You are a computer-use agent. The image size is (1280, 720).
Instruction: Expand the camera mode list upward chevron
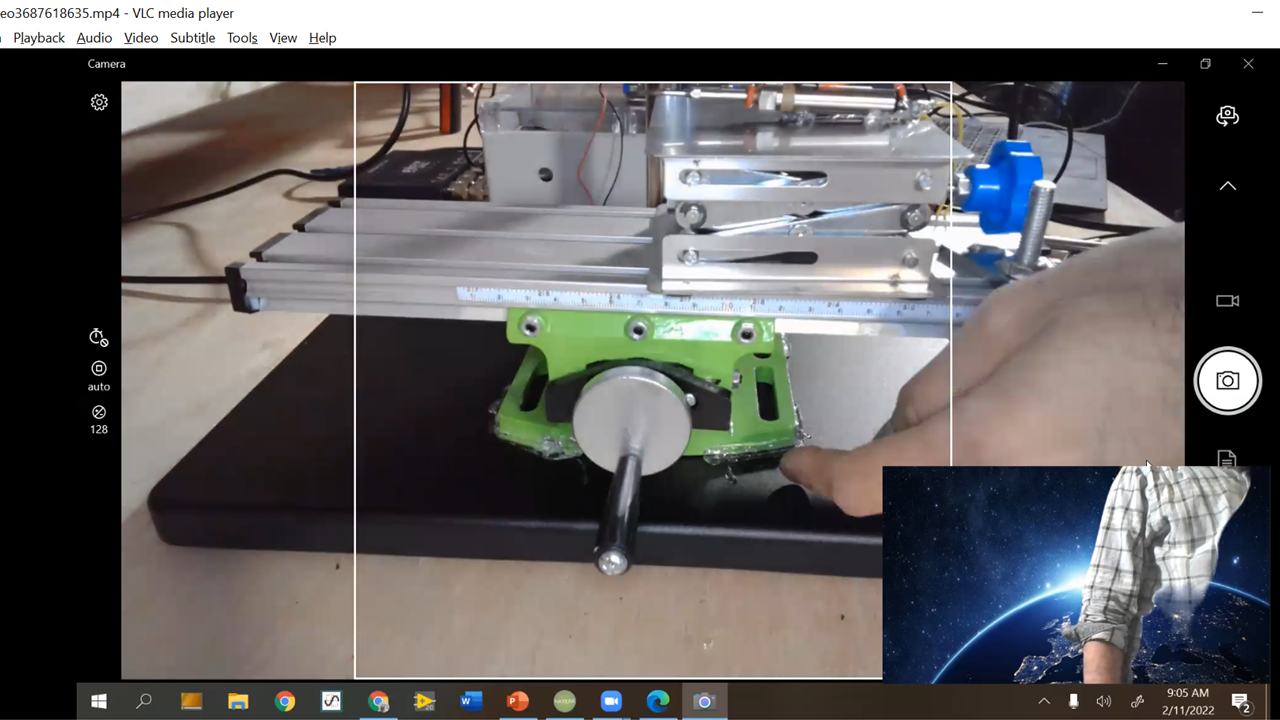1227,186
